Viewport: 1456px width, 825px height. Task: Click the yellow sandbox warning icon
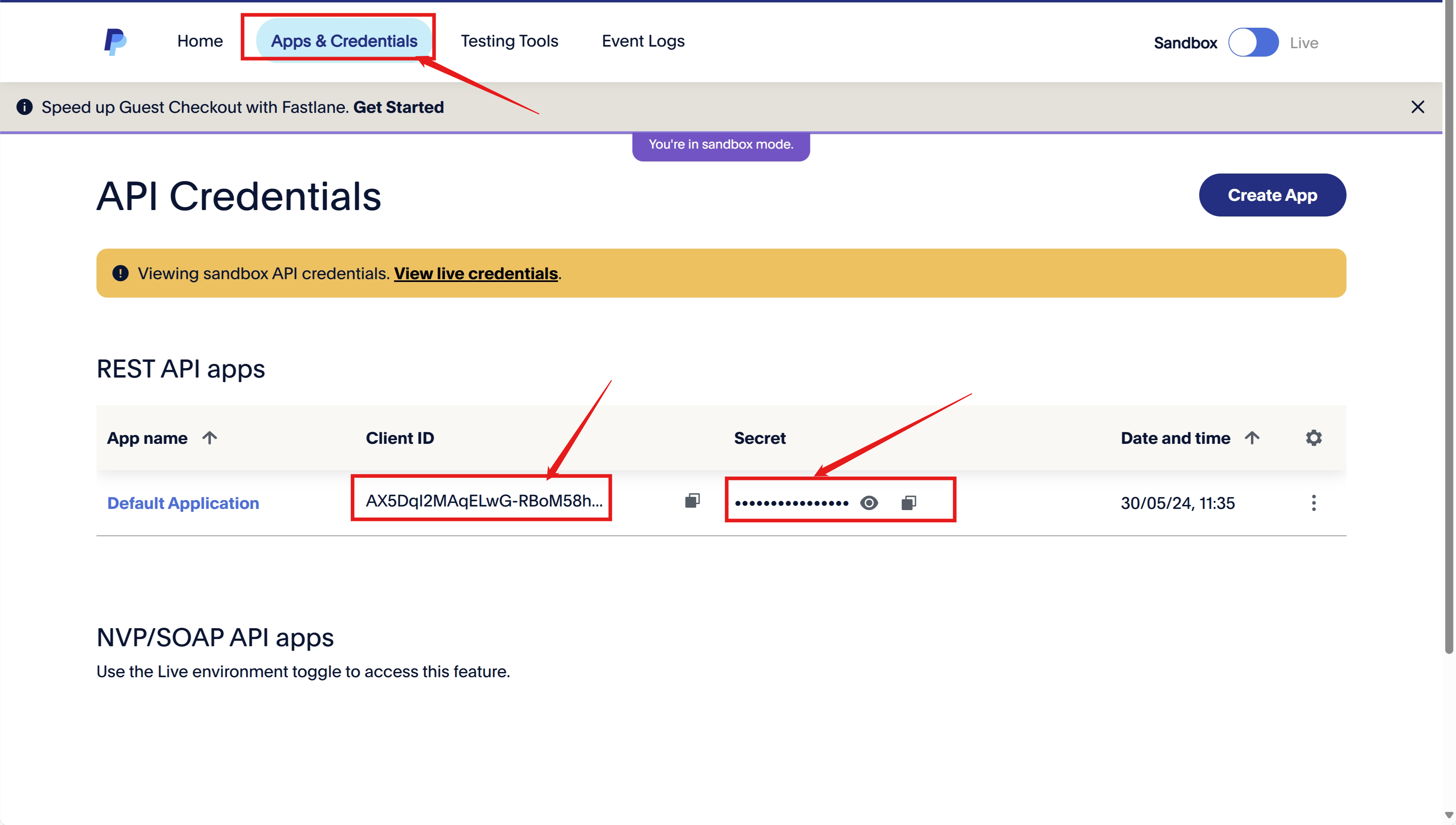point(120,273)
